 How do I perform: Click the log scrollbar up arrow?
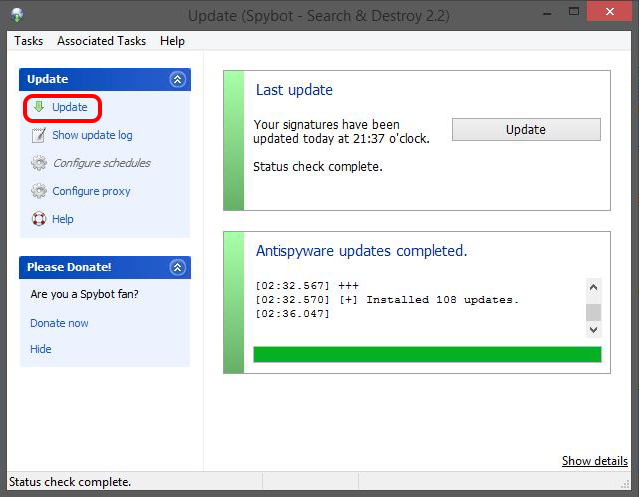click(x=593, y=287)
